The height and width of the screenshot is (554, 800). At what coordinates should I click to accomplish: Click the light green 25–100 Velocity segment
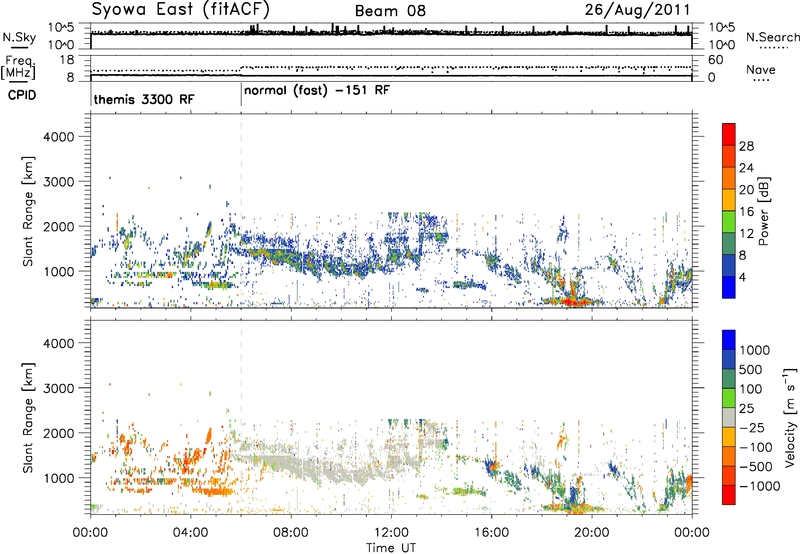click(729, 398)
